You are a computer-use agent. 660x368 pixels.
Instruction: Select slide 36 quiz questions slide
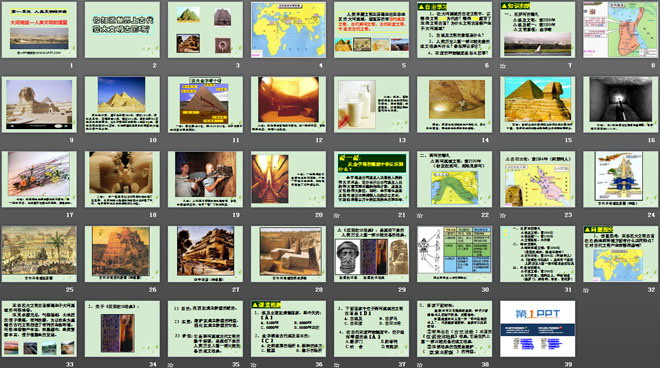click(x=289, y=329)
